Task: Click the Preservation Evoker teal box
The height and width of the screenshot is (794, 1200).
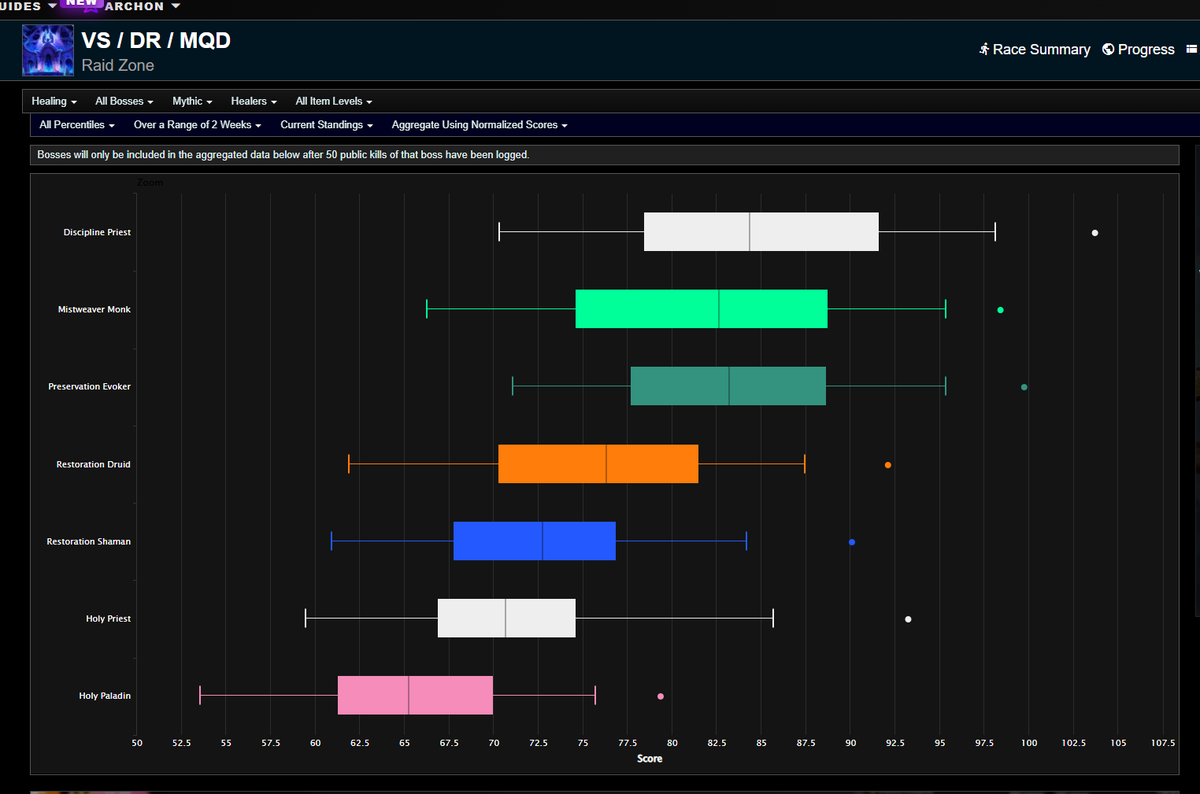Action: tap(728, 386)
